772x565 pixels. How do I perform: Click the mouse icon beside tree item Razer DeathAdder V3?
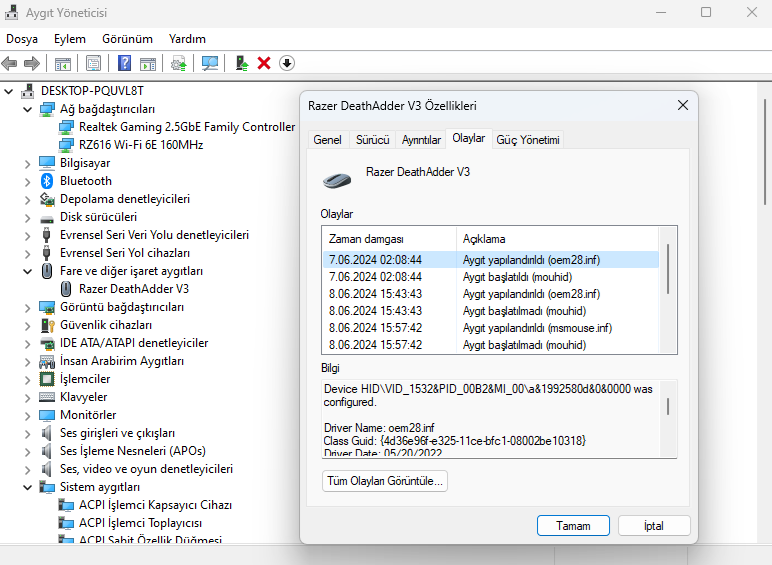[x=65, y=289]
